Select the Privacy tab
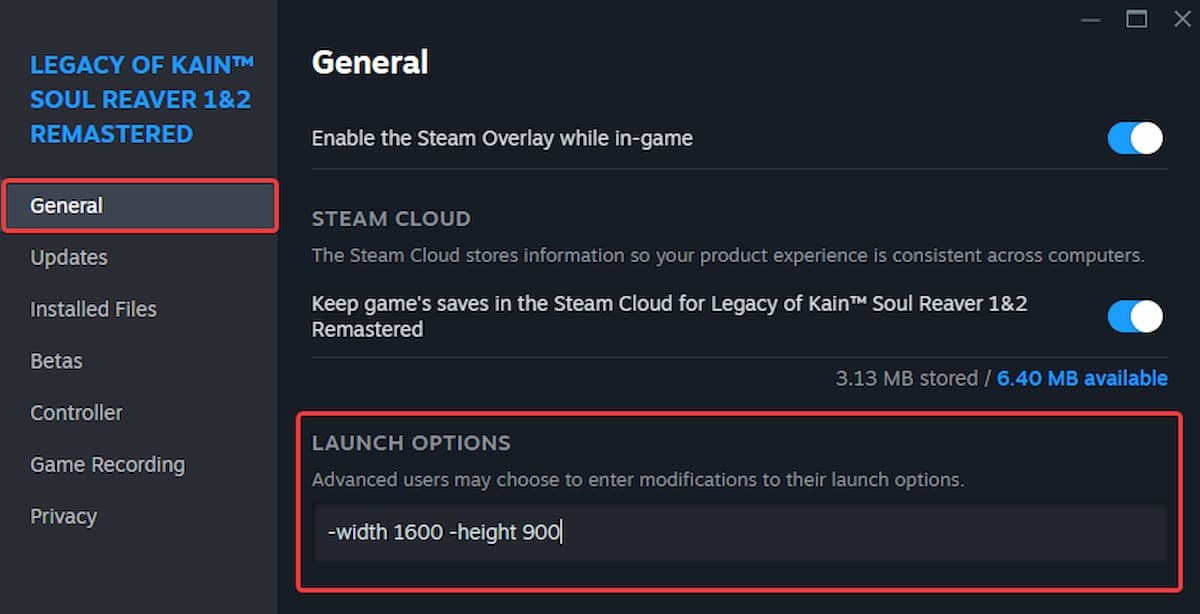This screenshot has width=1200, height=614. pyautogui.click(x=63, y=517)
